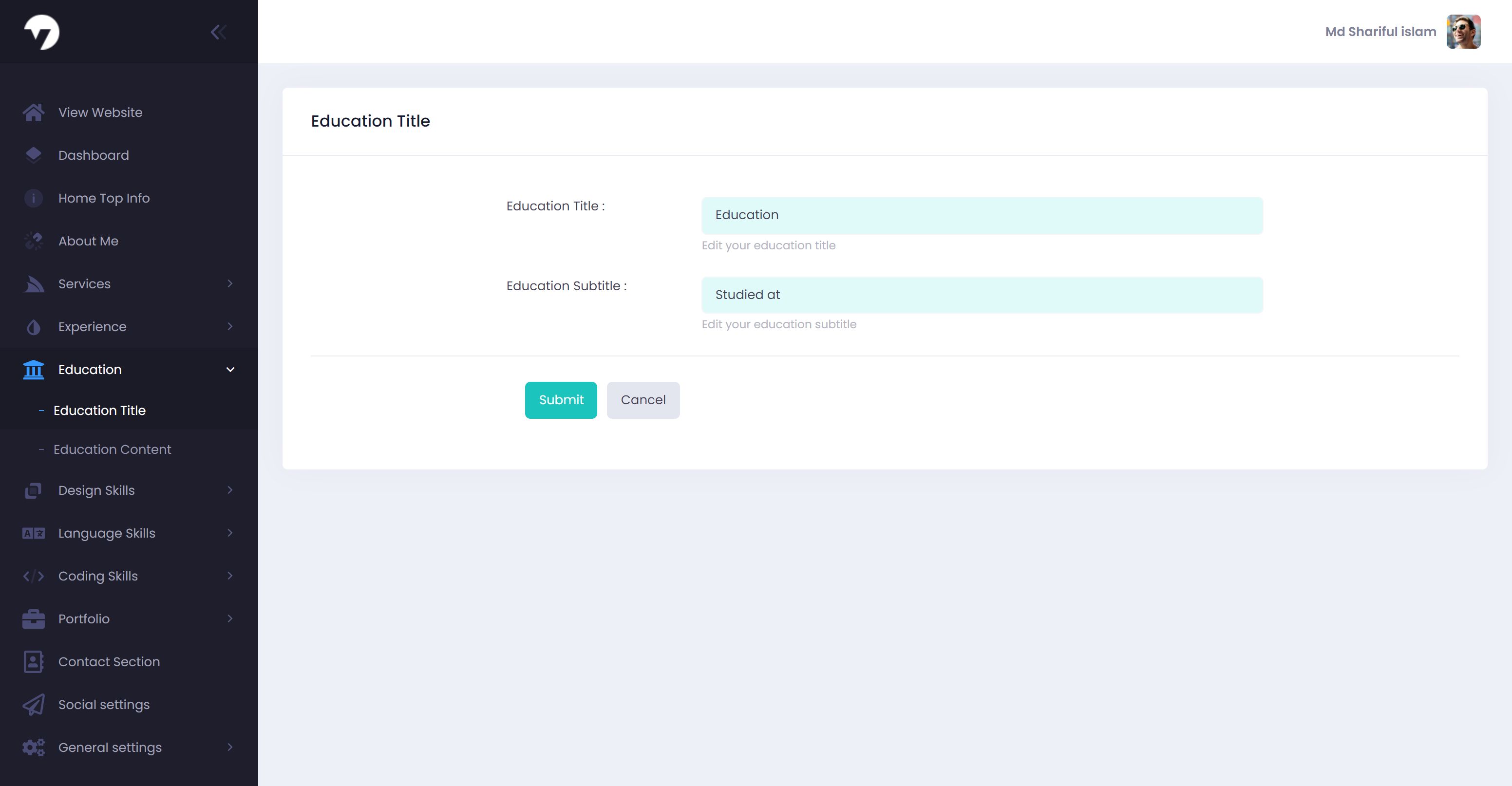The height and width of the screenshot is (786, 1512).
Task: Click the gears icon for General settings
Action: (x=34, y=747)
